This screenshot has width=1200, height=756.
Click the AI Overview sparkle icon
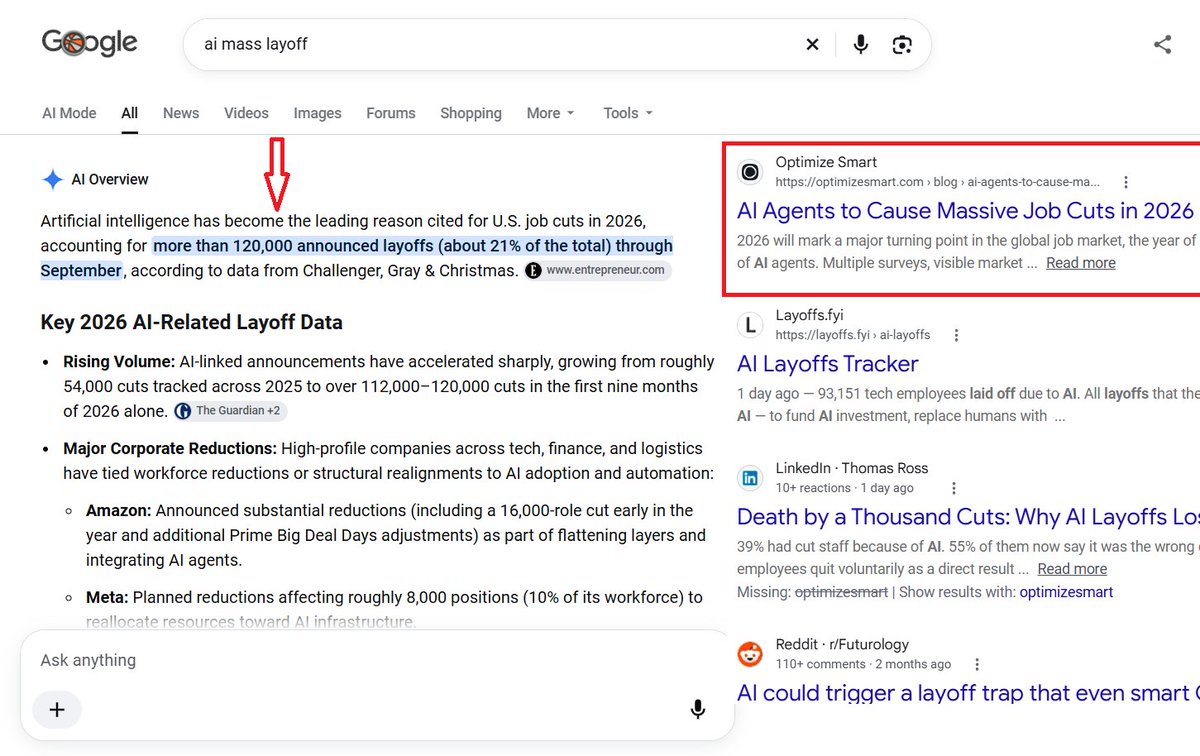pos(53,180)
